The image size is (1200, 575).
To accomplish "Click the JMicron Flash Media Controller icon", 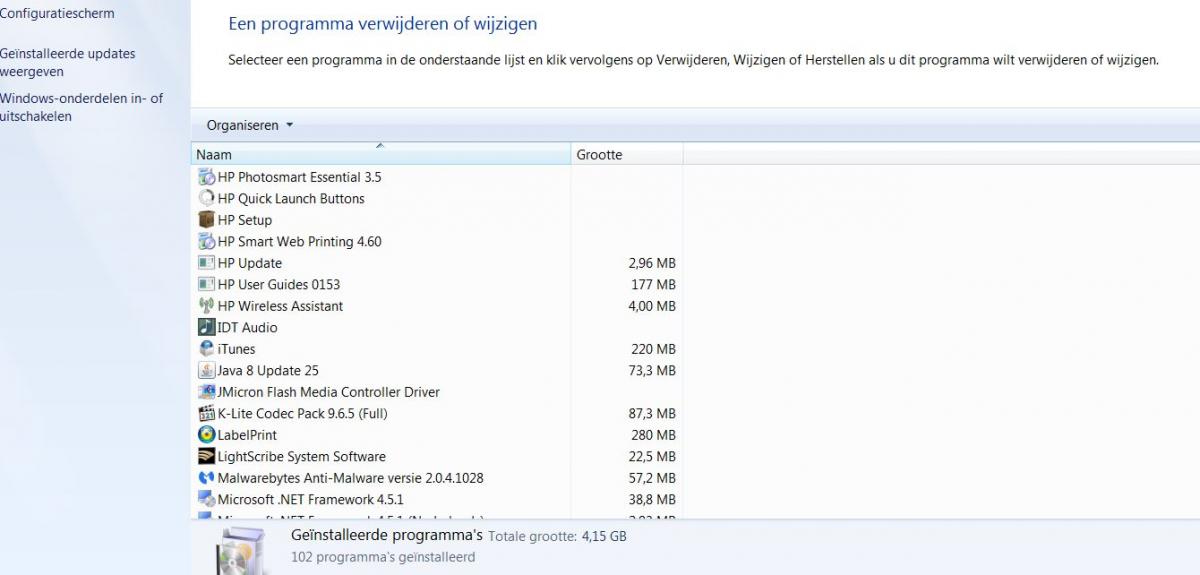I will (x=207, y=392).
